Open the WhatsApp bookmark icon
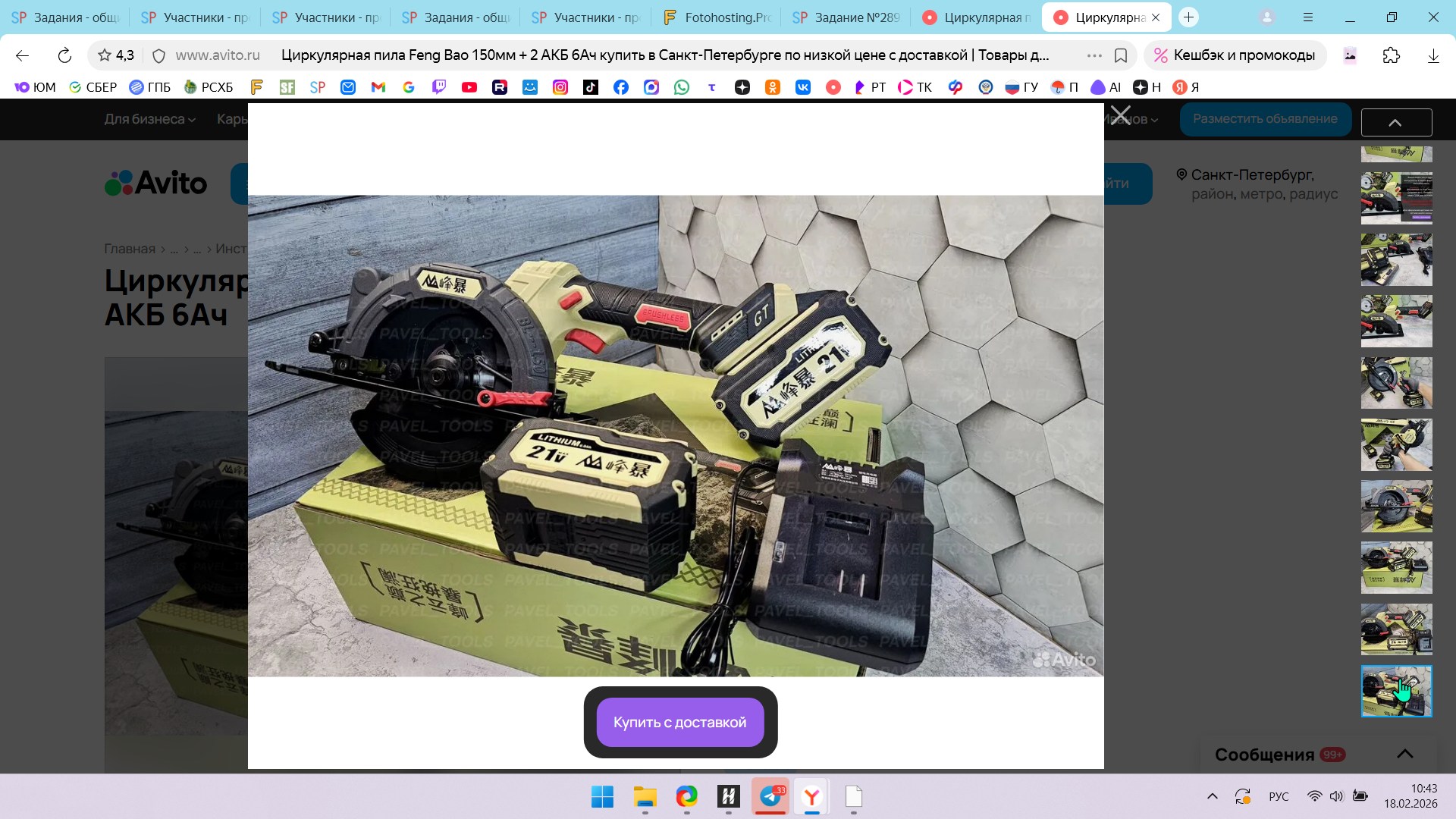Image resolution: width=1456 pixels, height=819 pixels. pyautogui.click(x=682, y=87)
